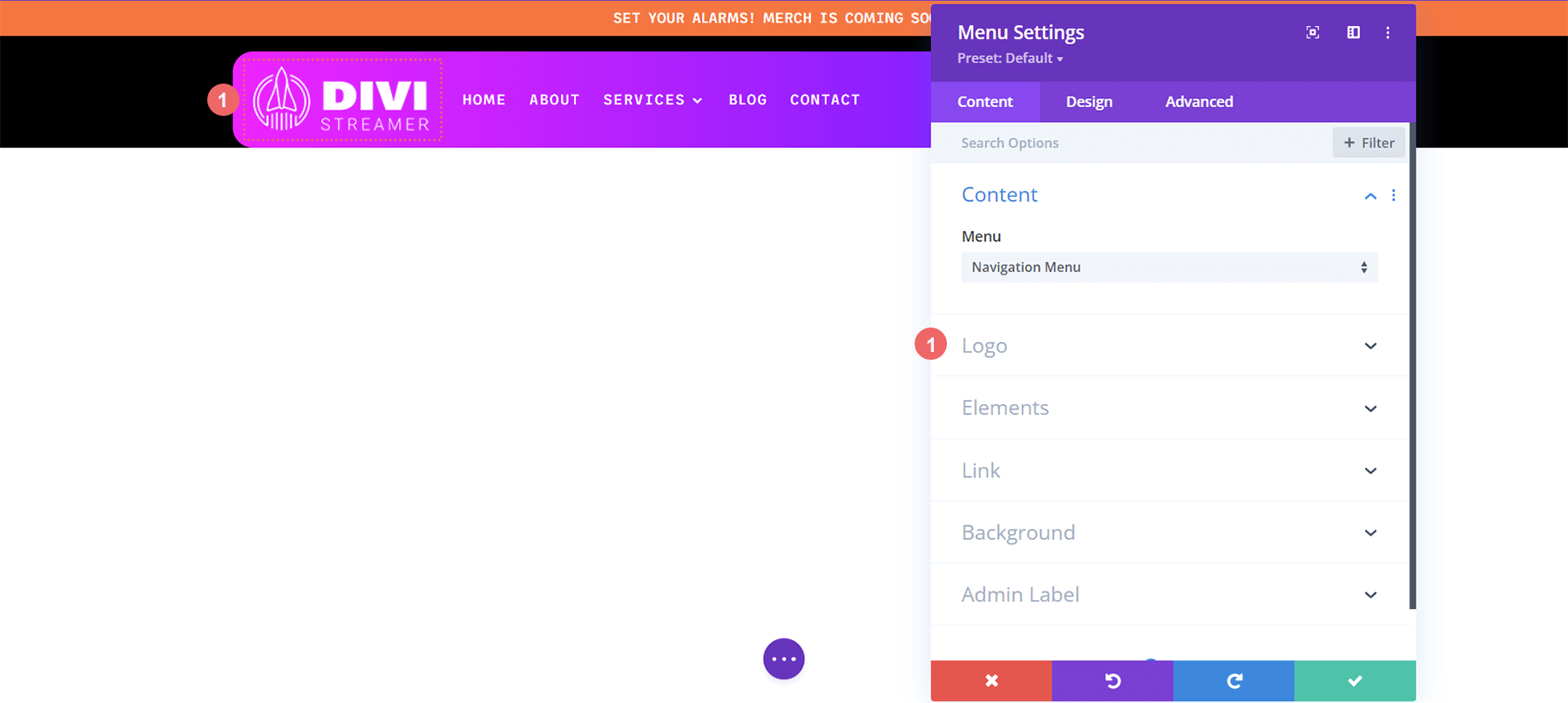Image resolution: width=1568 pixels, height=703 pixels.
Task: Discard changes with red X button
Action: pos(991,680)
